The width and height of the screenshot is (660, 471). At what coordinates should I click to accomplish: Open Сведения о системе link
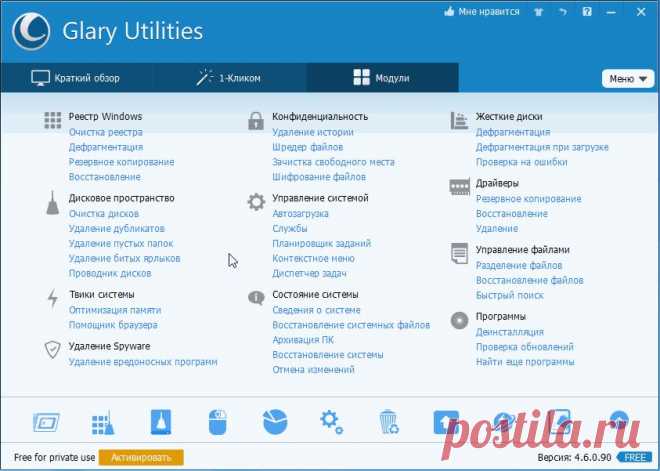coord(316,310)
